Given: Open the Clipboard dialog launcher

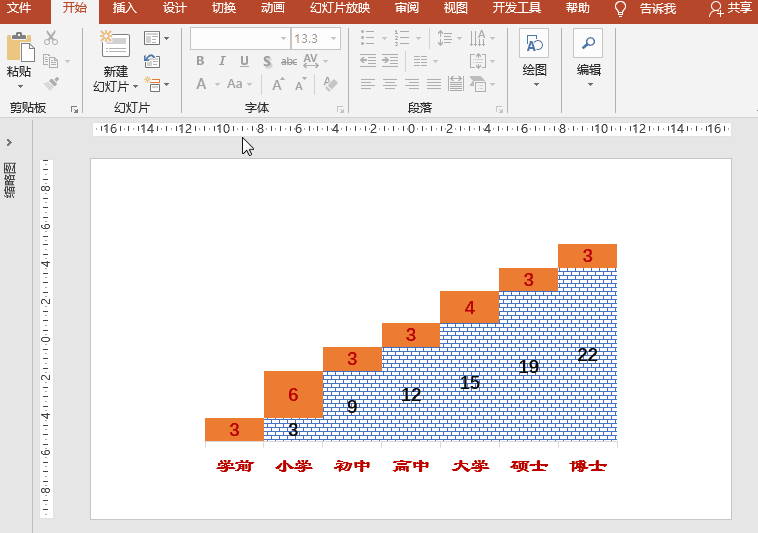Looking at the screenshot, I should point(74,110).
